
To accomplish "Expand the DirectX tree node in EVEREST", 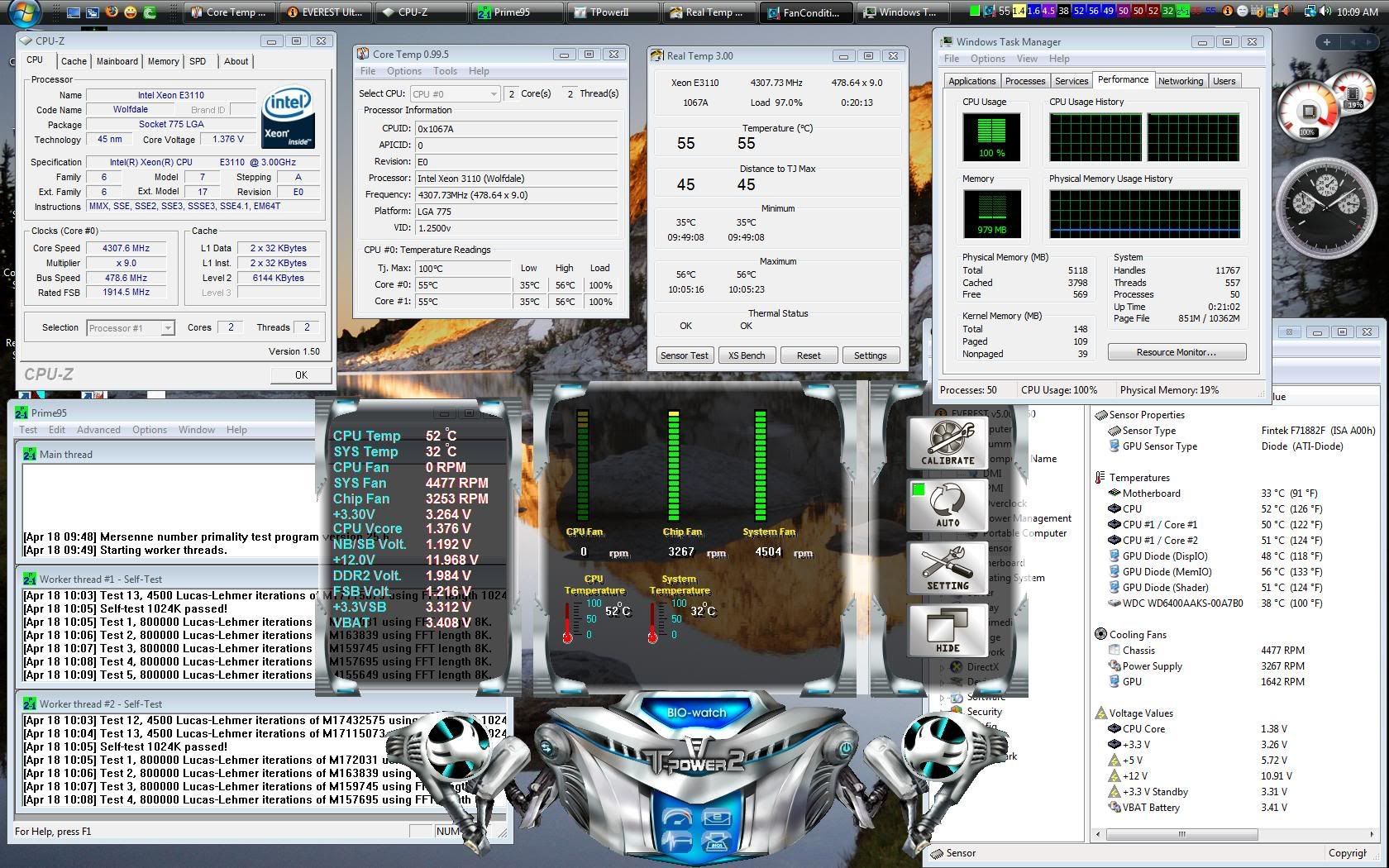I will point(942,667).
